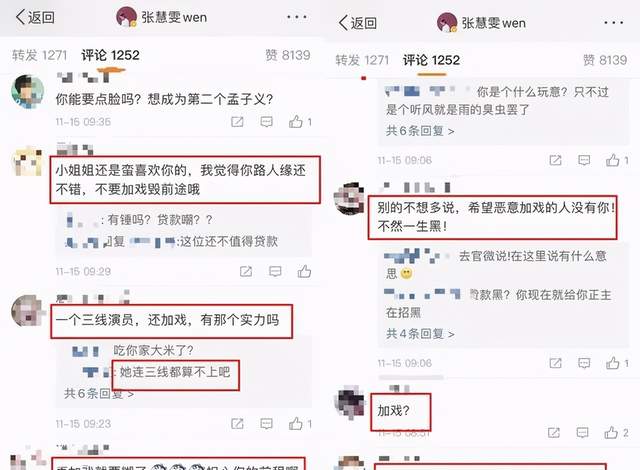The width and height of the screenshot is (640, 470).
Task: Repost the 11-16 09:36 comment
Action: point(237,122)
